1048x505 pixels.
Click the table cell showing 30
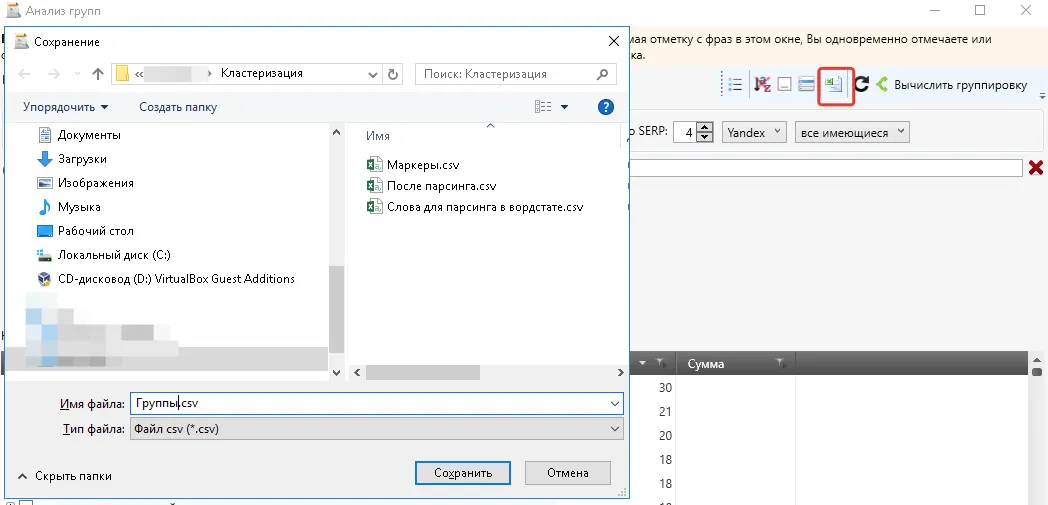(665, 387)
